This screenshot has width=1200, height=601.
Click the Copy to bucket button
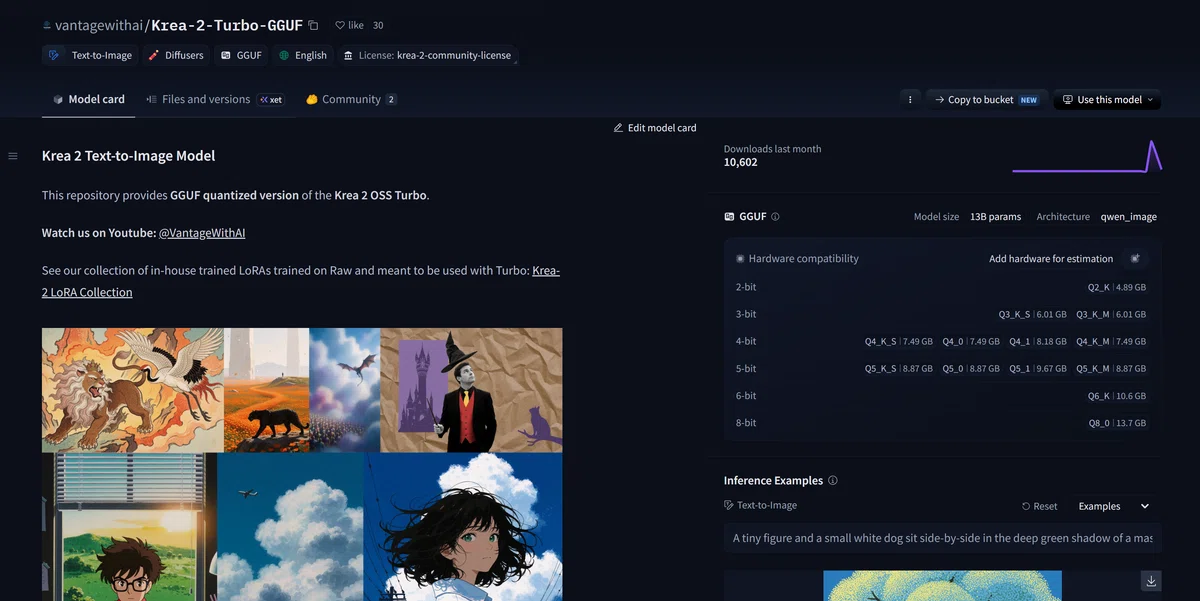pos(987,100)
